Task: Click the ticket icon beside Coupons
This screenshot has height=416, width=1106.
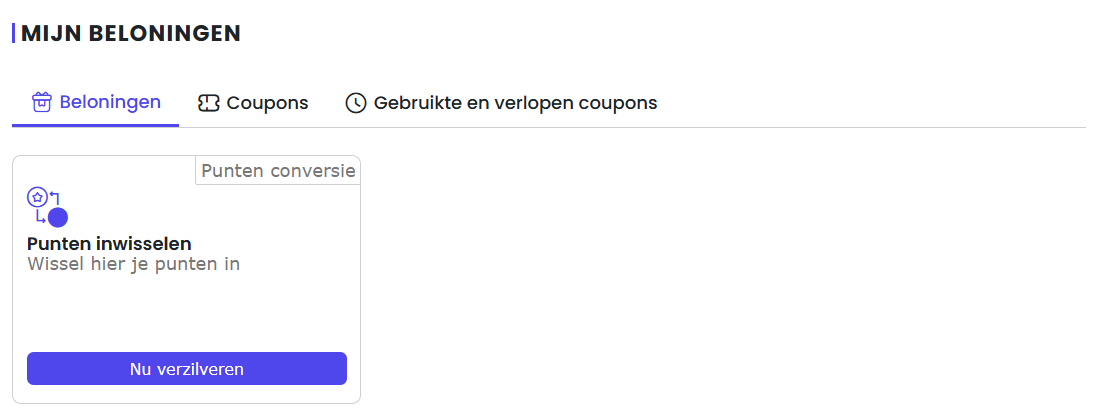Action: 209,104
